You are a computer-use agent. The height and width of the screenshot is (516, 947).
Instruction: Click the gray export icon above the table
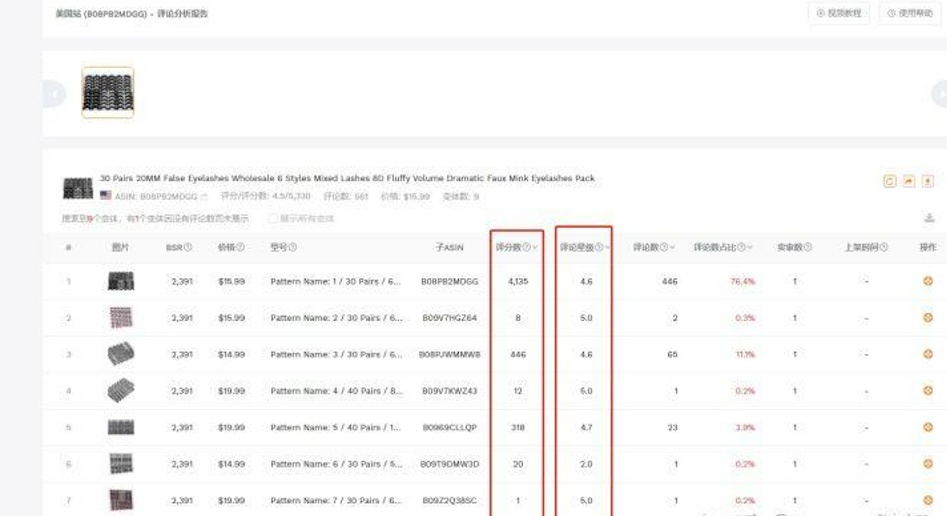pos(929,218)
